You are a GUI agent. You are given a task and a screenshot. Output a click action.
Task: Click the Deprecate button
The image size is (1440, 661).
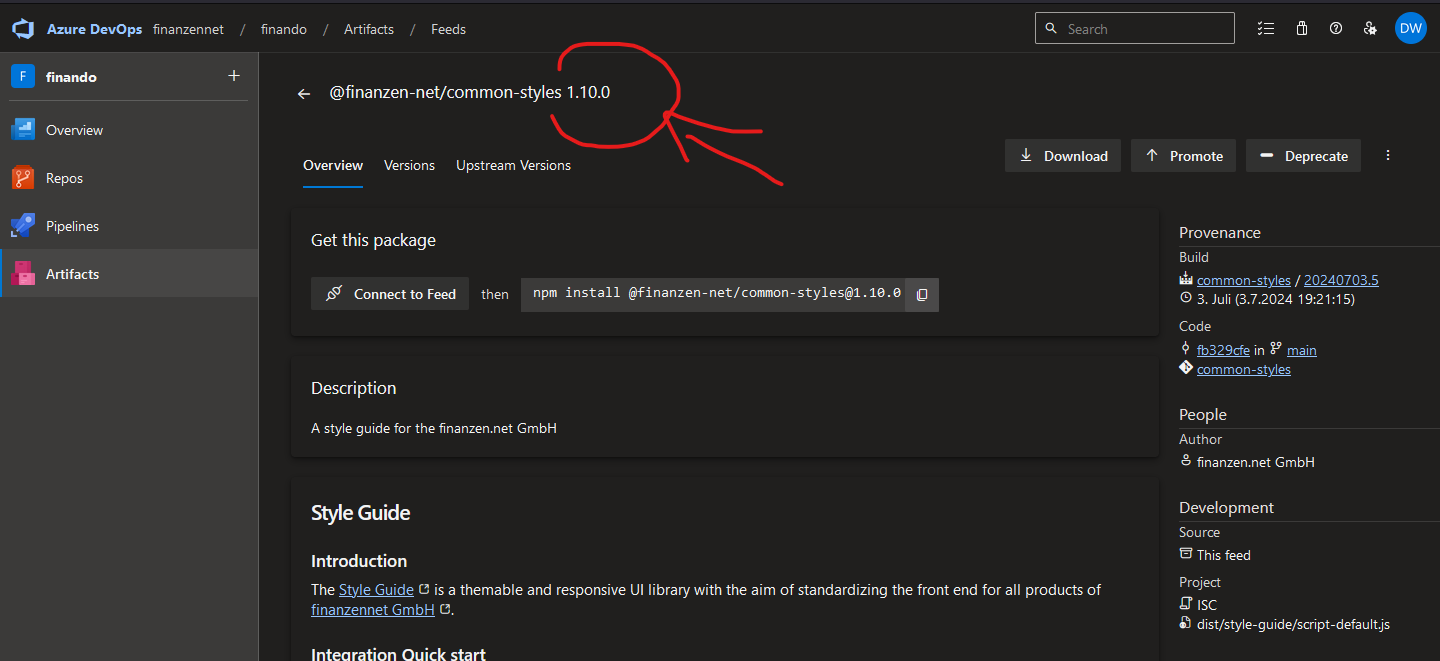point(1303,156)
